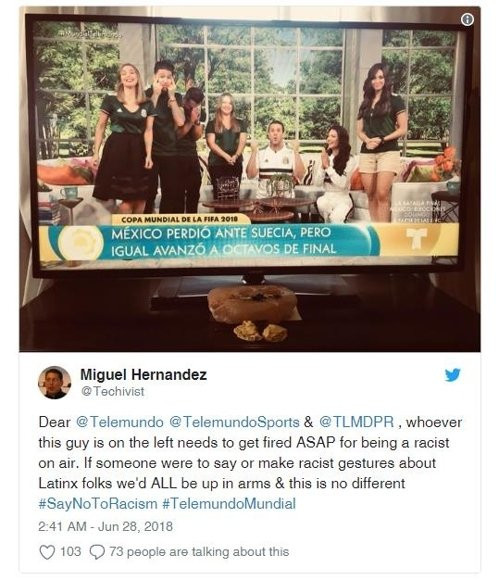Click the info icon on photo
Screen dimensions: 499x580
point(468,19)
